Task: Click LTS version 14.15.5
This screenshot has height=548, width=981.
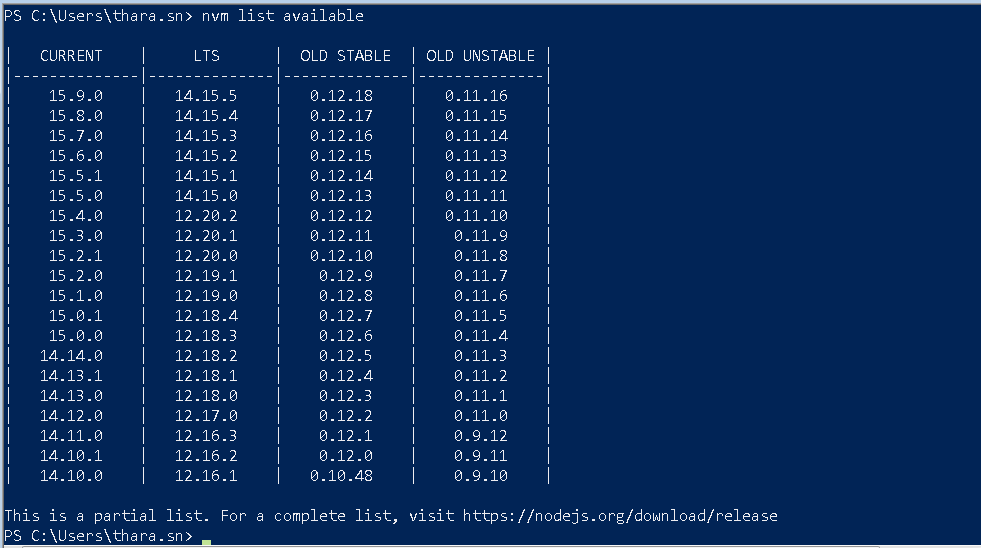Action: pyautogui.click(x=206, y=96)
